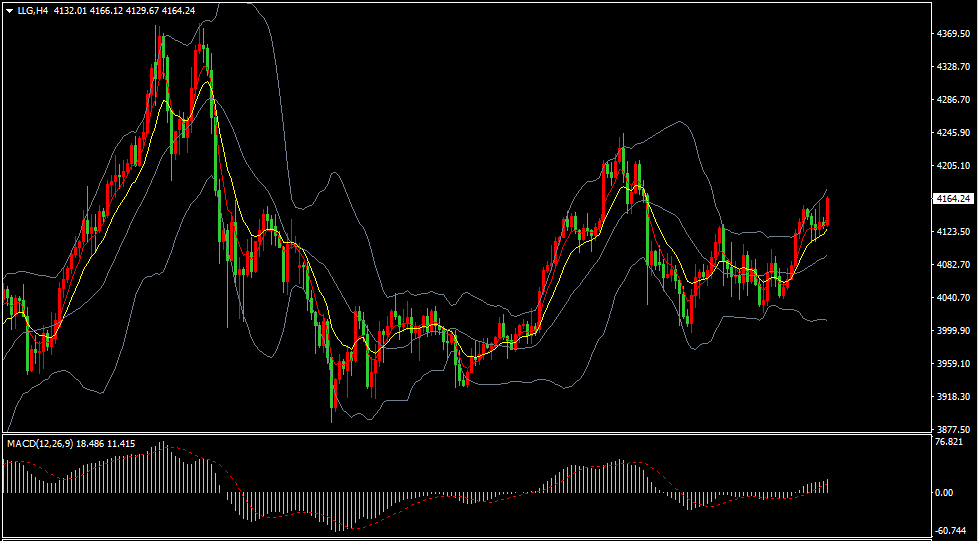Click the small triangle beside LLG,H4
The width and height of the screenshot is (979, 541).
[10, 11]
